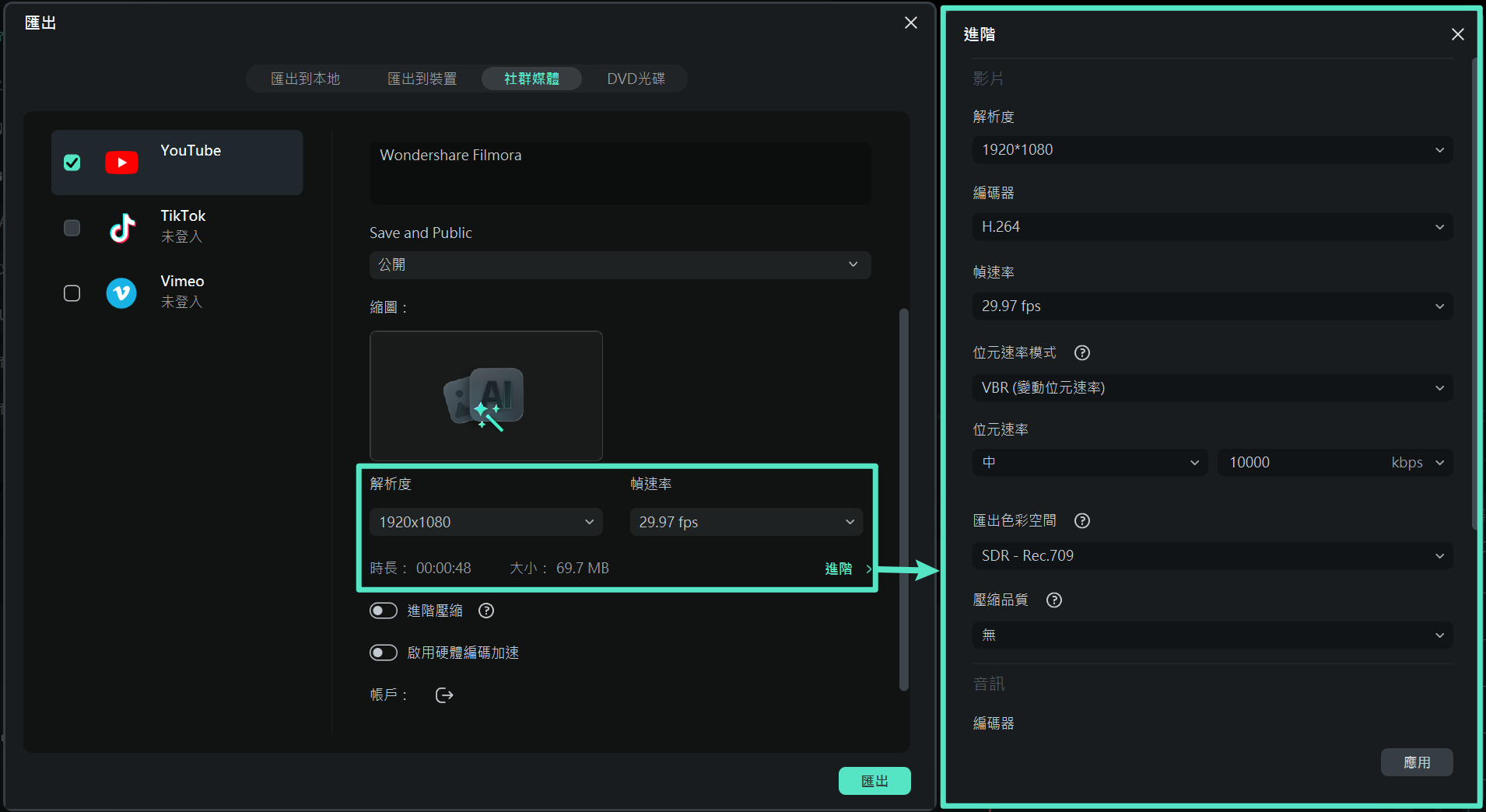Click the 時長 00:00:48 duration text
This screenshot has height=812, width=1486.
421,568
